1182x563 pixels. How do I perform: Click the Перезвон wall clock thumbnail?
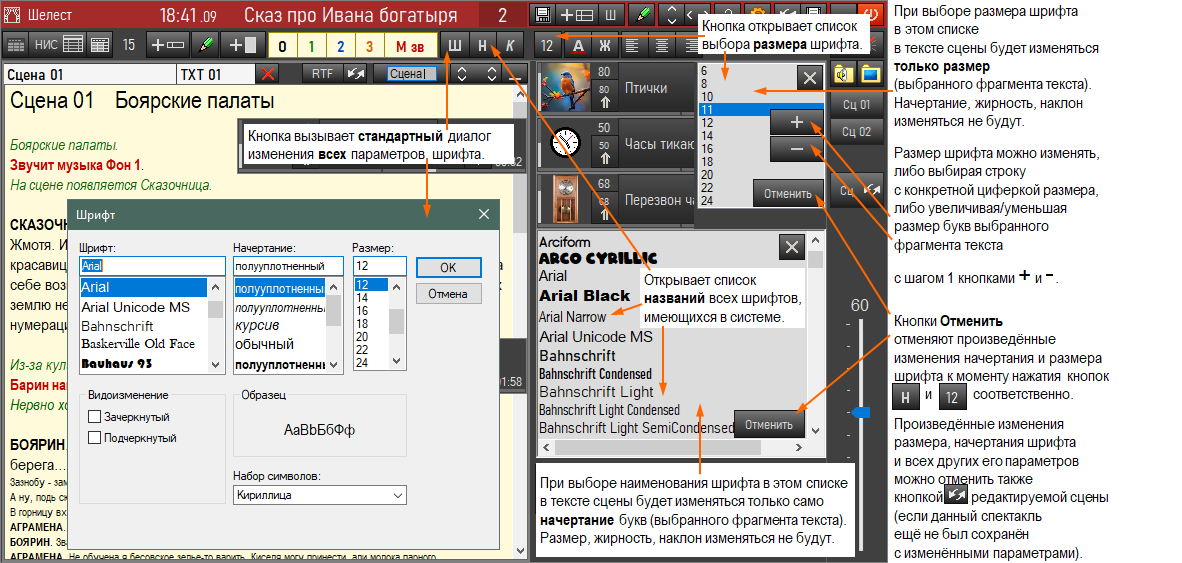564,200
